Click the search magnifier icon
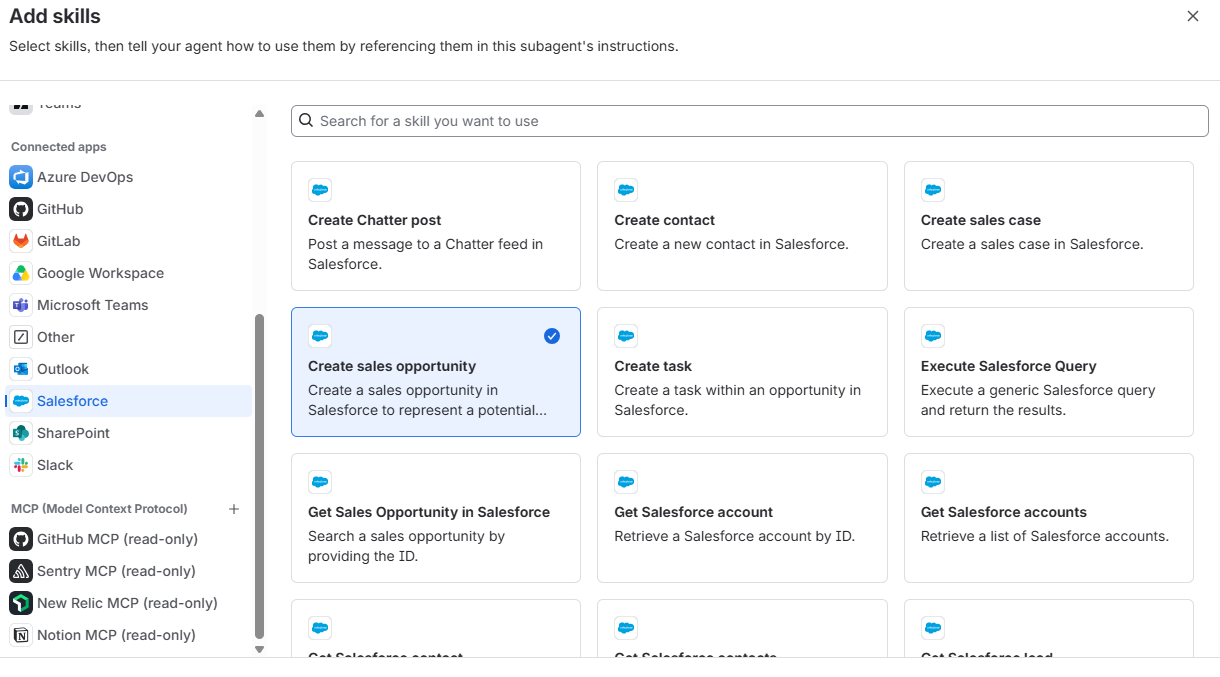The width and height of the screenshot is (1220, 677). [x=306, y=121]
